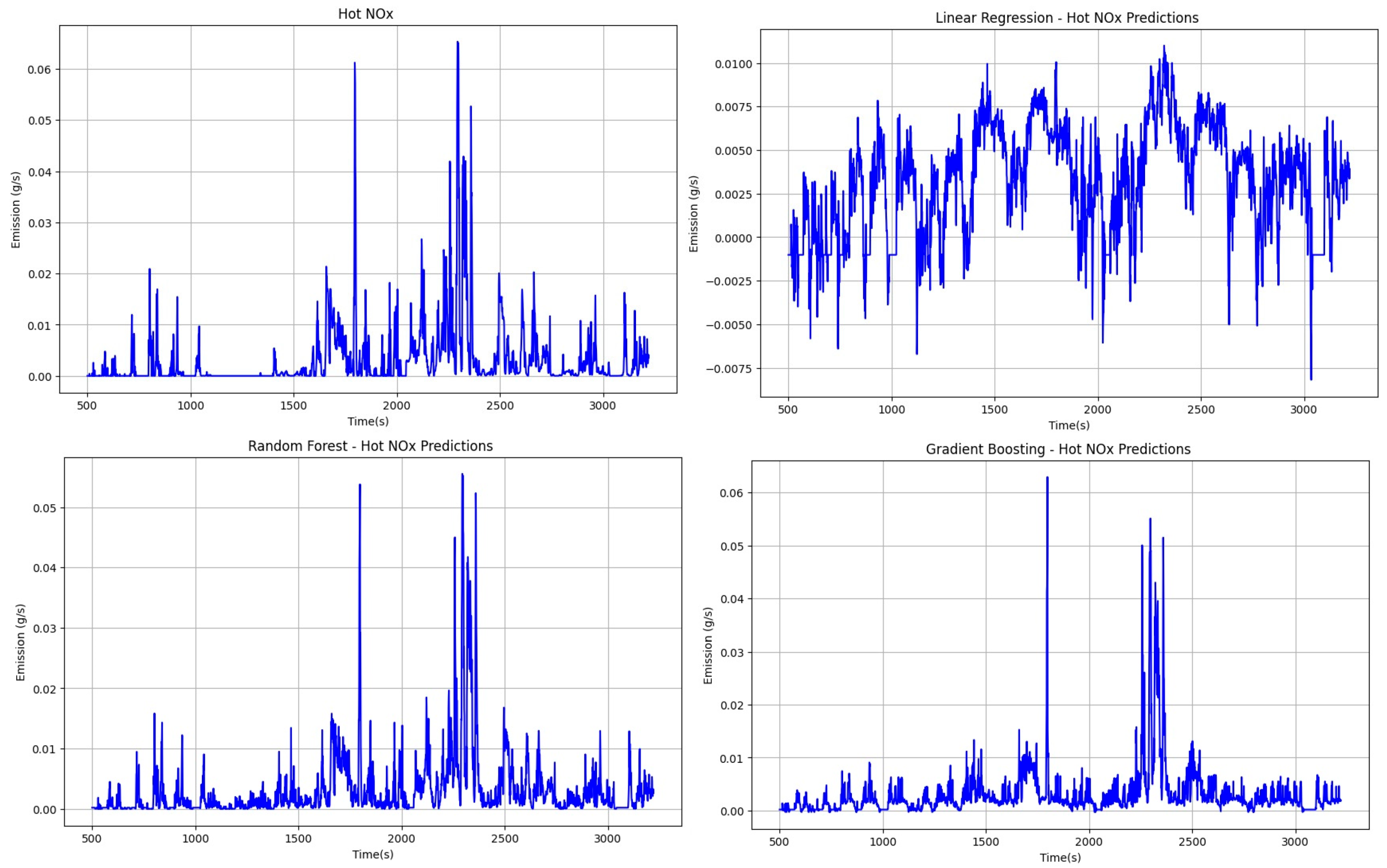Click the Time(s) label under Gradient Boosting plot
Screen dimensions: 1387x868
1060,858
